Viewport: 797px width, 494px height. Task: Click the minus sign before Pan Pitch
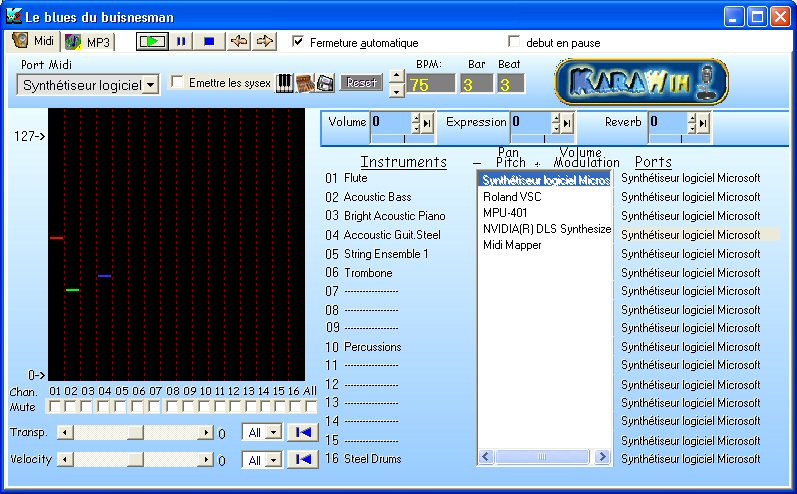[x=477, y=164]
